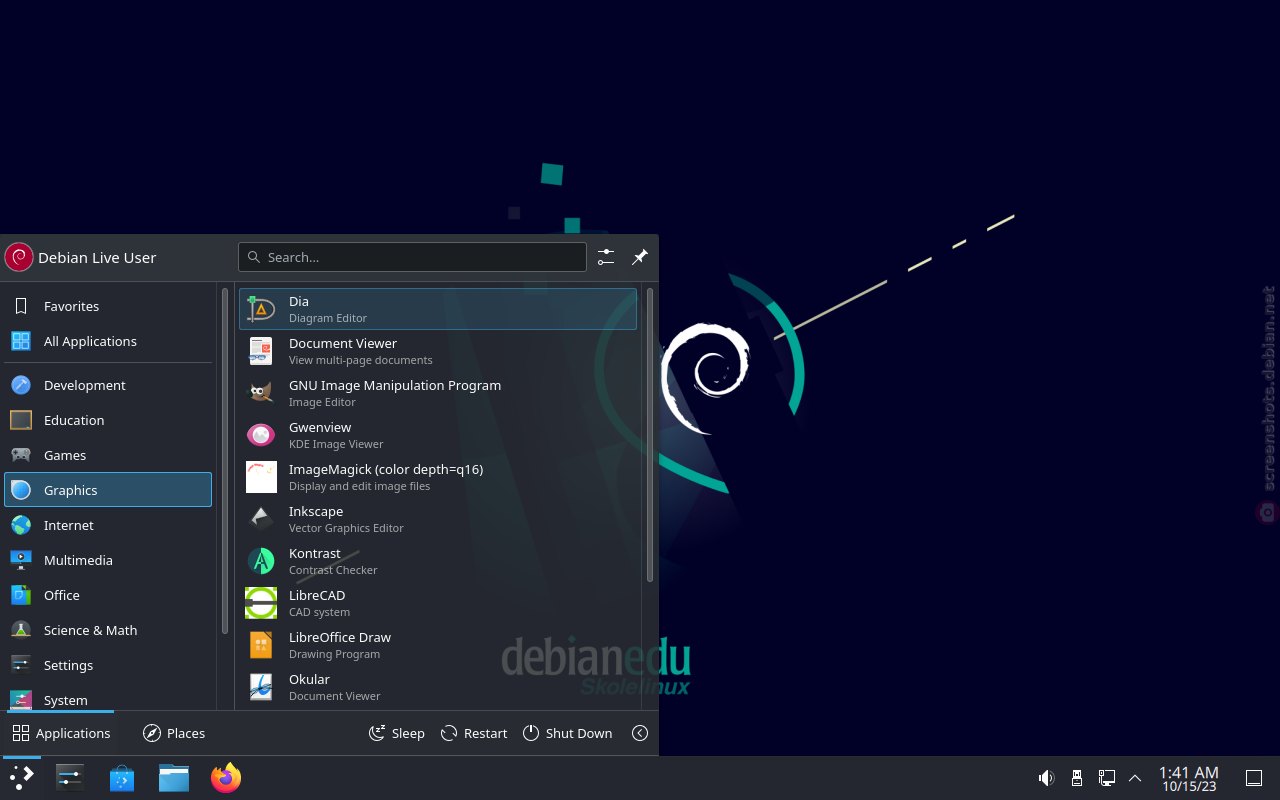Start ImageMagick from its icon
1280x800 pixels.
point(261,477)
